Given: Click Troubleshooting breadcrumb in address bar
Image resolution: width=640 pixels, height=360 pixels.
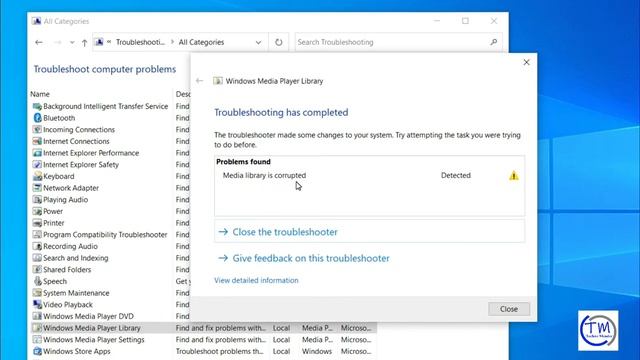Looking at the screenshot, I should click(x=140, y=42).
